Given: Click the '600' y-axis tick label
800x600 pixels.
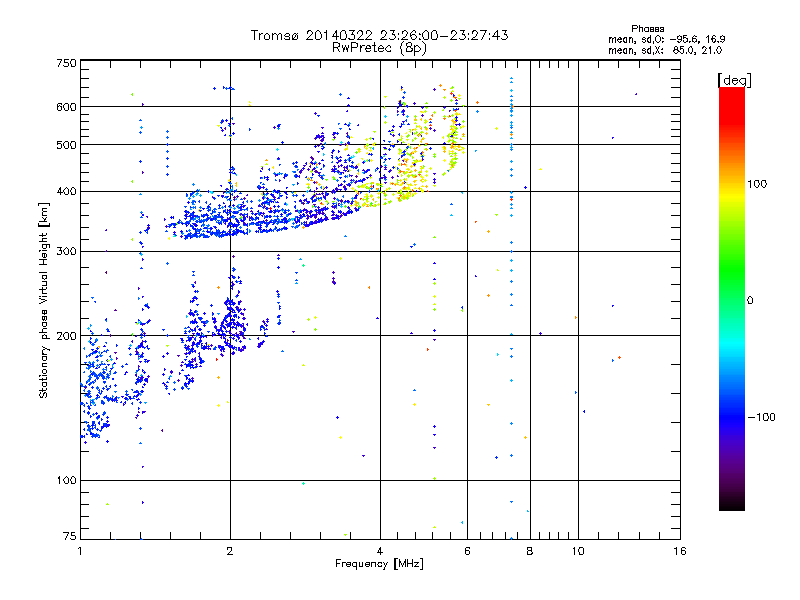Looking at the screenshot, I should 66,107.
